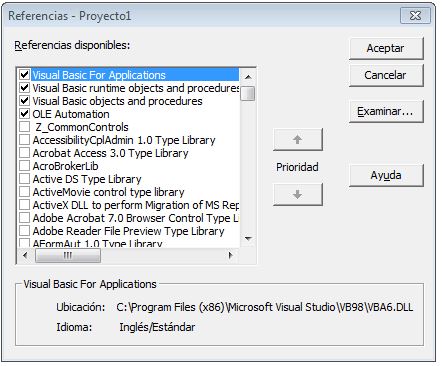Viewport: 442px width, 366px height.
Task: Select 'AccessibilityCplAdmin 1.0 Type Library' text
Action: coord(124,140)
